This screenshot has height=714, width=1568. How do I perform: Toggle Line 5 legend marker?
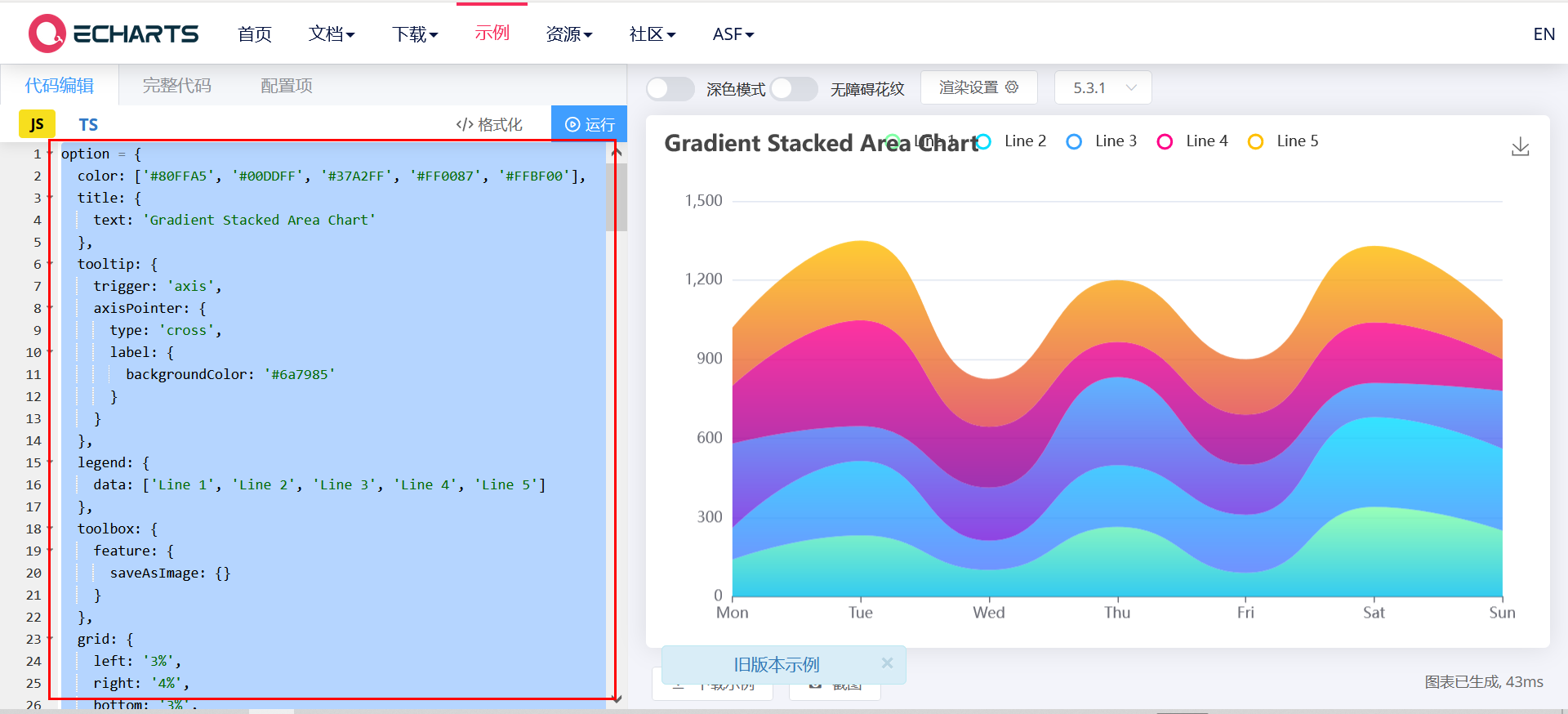1256,141
